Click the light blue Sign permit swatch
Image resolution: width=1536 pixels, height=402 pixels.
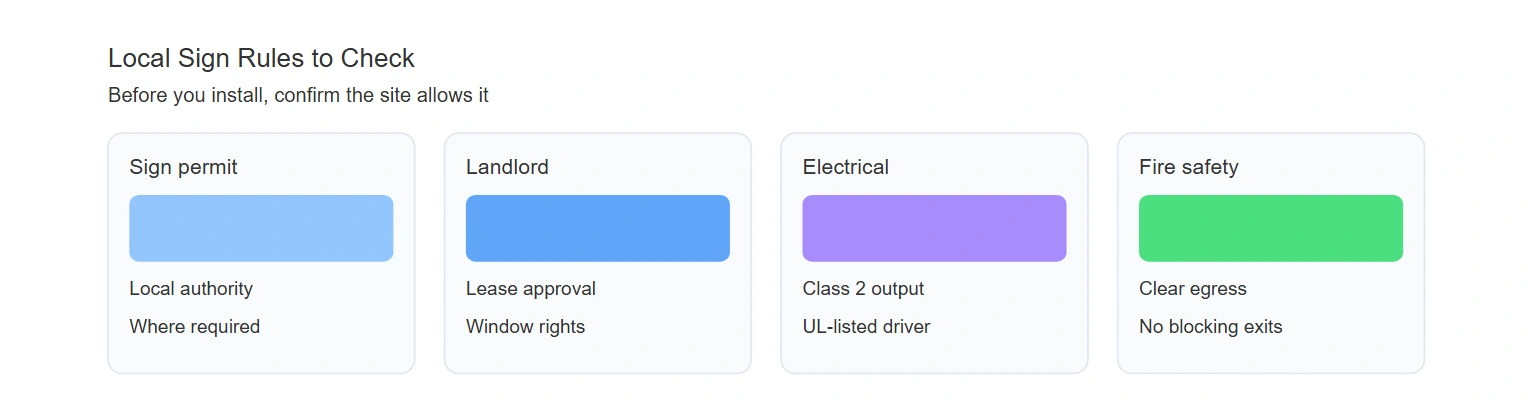[x=261, y=228]
